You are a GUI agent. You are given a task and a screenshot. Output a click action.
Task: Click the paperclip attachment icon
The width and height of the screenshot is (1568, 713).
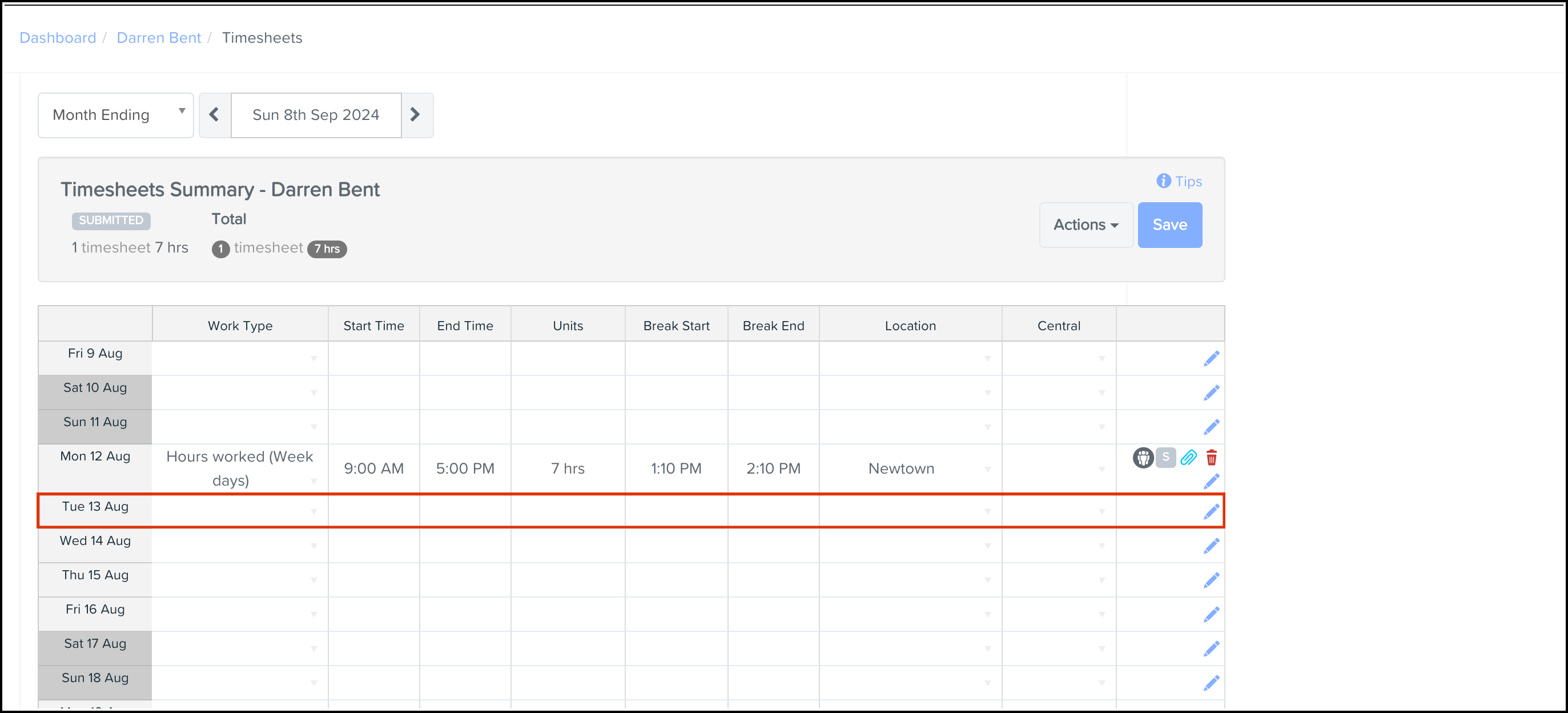coord(1188,457)
